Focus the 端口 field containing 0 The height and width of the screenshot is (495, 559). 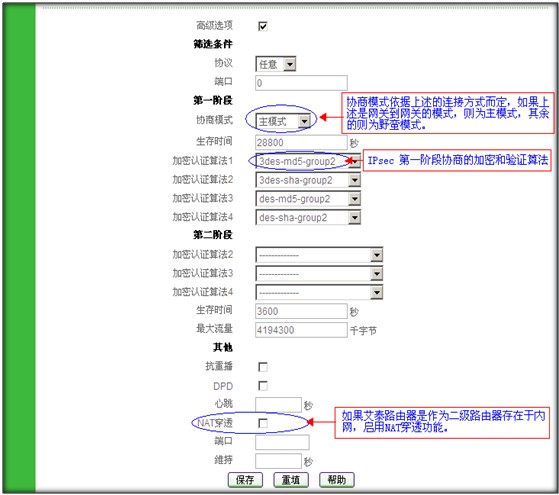pos(301,83)
